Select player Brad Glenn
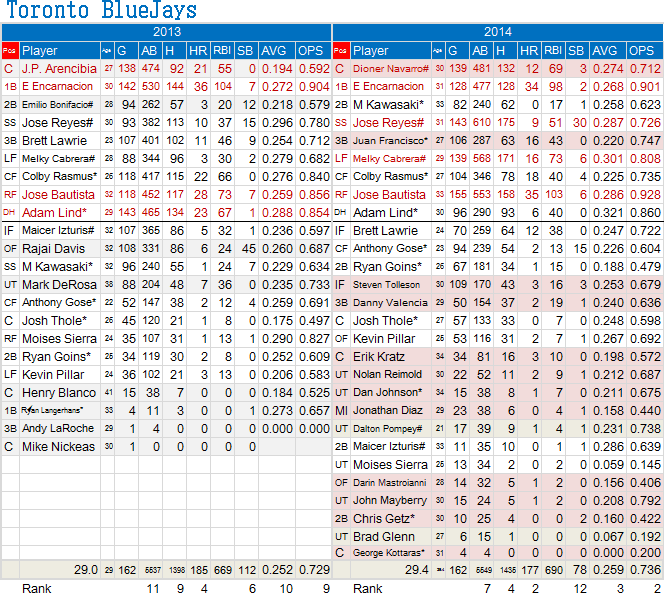The width and height of the screenshot is (664, 593). click(384, 537)
